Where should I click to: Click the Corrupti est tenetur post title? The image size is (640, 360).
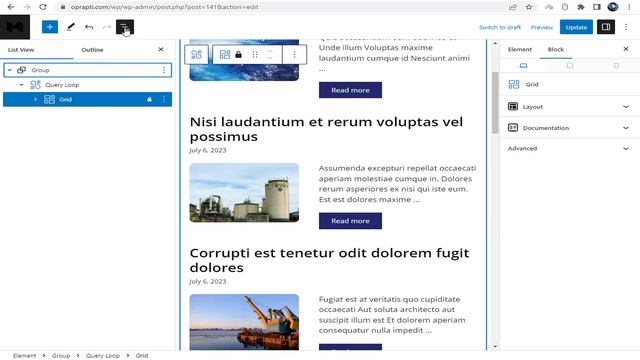pos(329,260)
